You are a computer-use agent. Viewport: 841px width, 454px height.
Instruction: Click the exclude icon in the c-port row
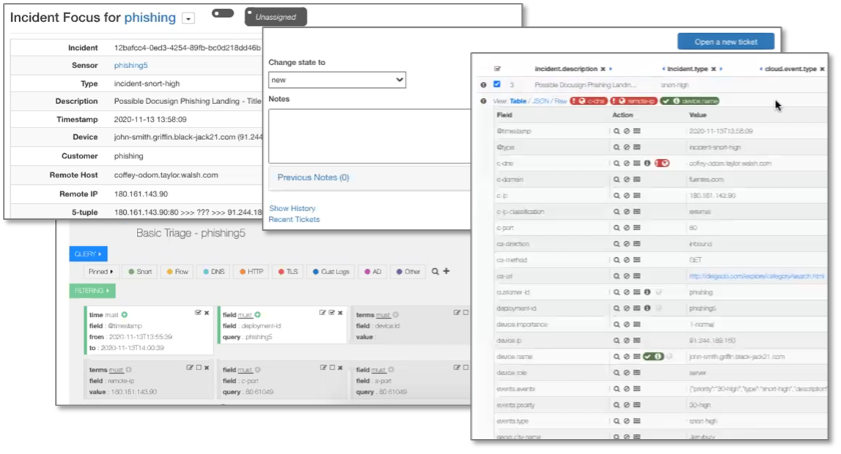626,228
